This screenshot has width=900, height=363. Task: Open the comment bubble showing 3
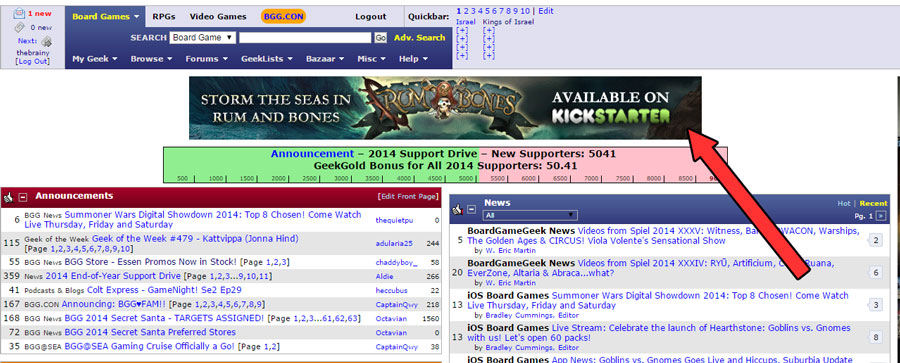tap(876, 305)
